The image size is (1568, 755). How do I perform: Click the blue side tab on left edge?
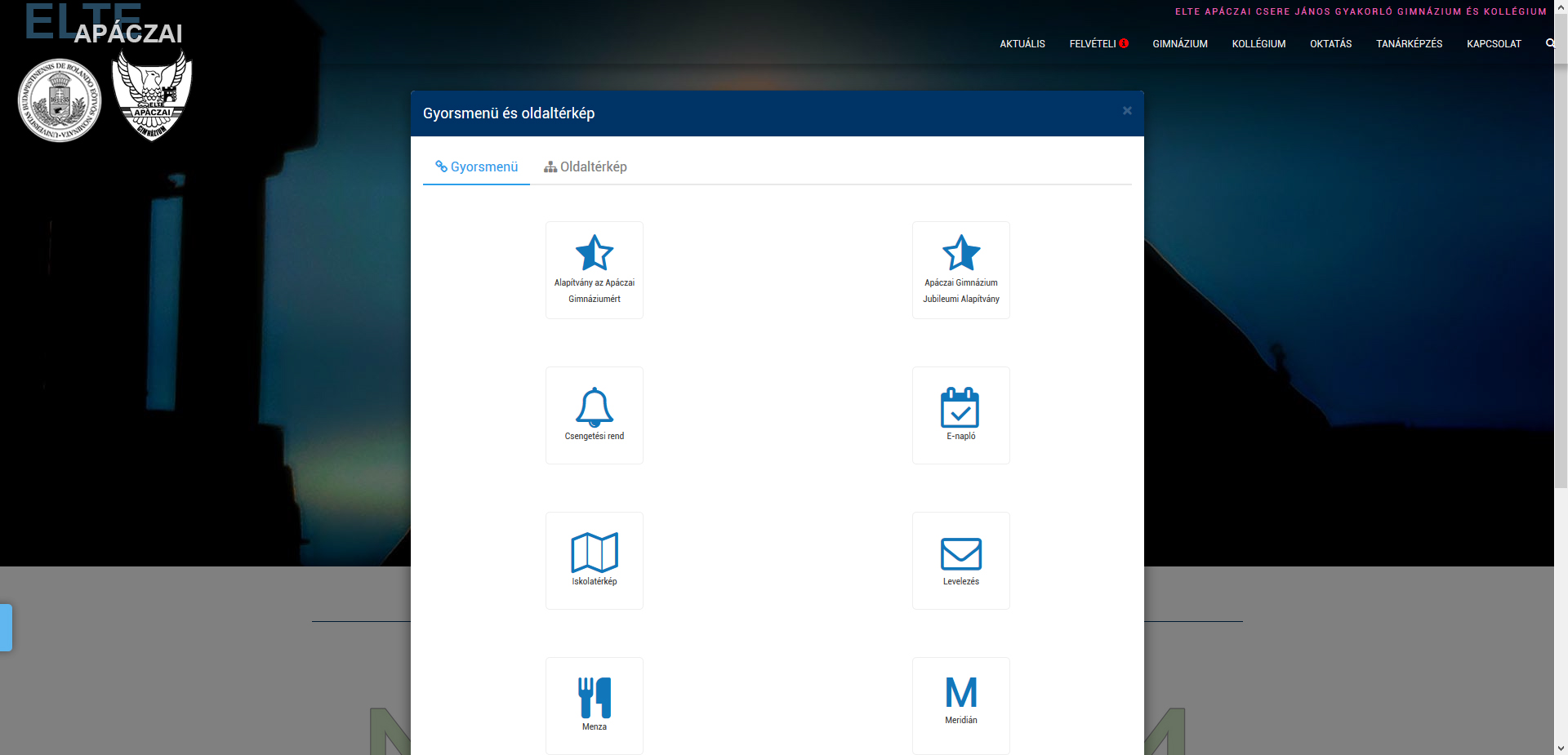(x=6, y=627)
